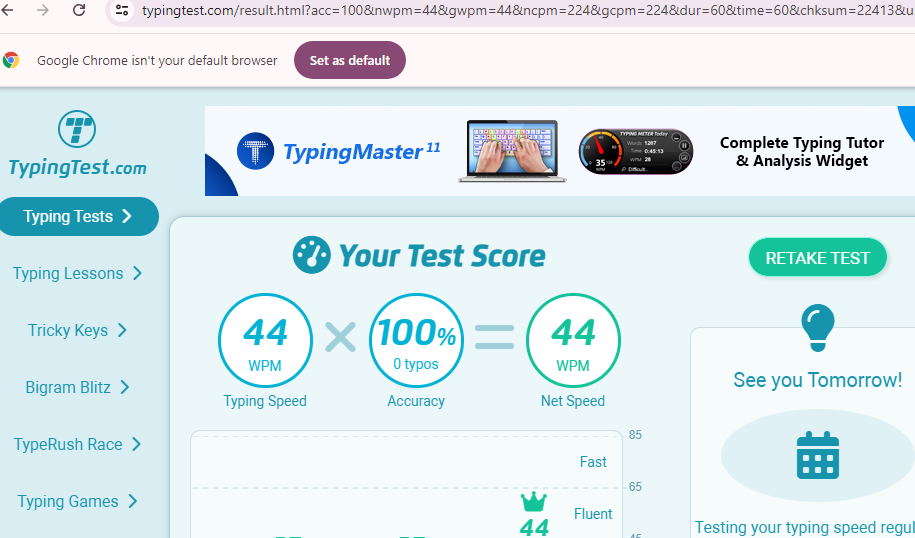Click the RETAKE TEST button

click(x=818, y=257)
